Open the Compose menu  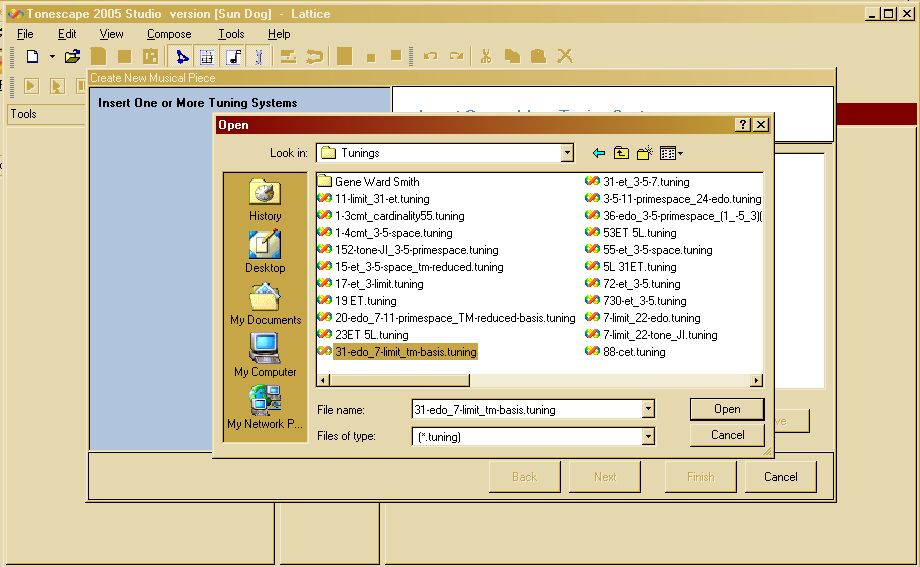[x=169, y=34]
